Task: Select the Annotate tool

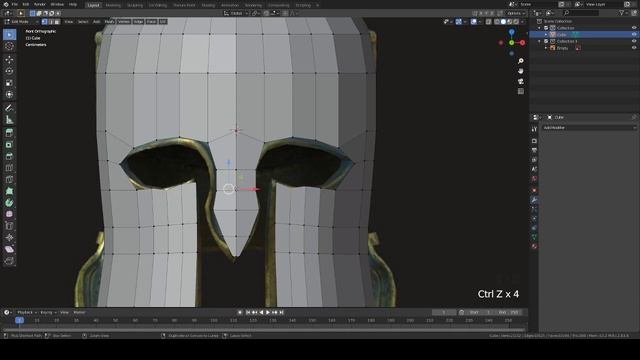Action: [x=9, y=108]
